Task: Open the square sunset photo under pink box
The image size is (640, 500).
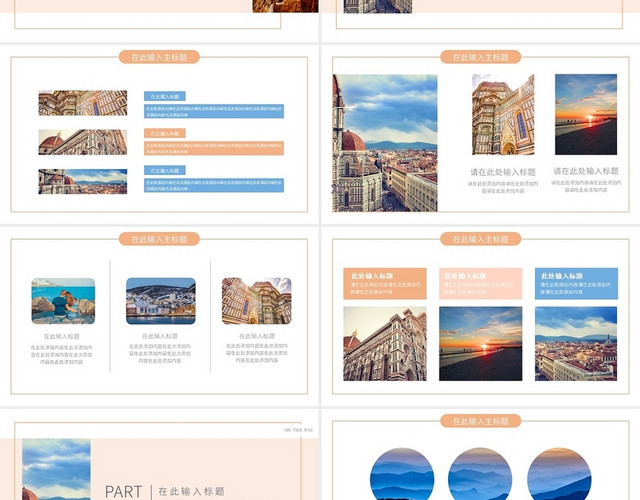Action: tap(480, 344)
